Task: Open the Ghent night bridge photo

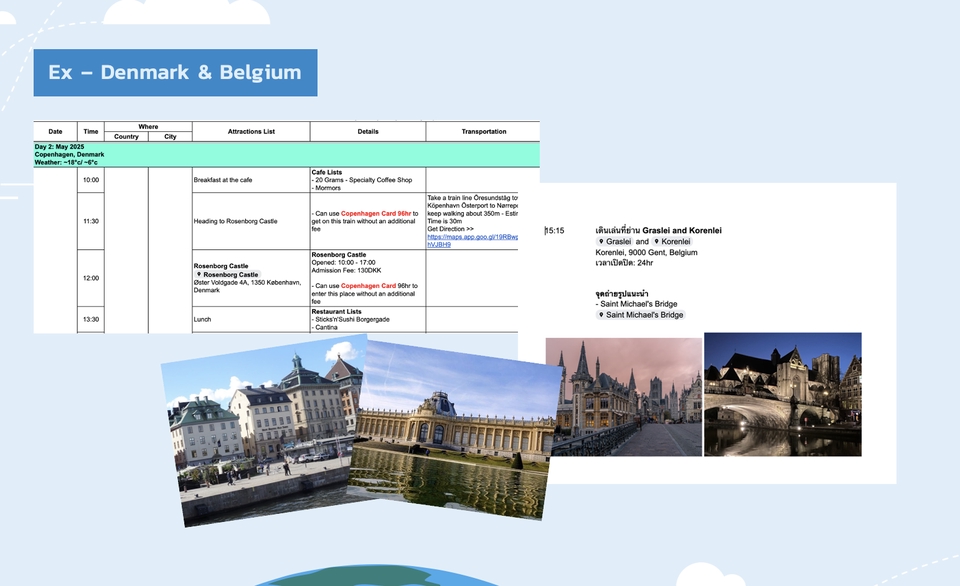Action: pyautogui.click(x=783, y=394)
